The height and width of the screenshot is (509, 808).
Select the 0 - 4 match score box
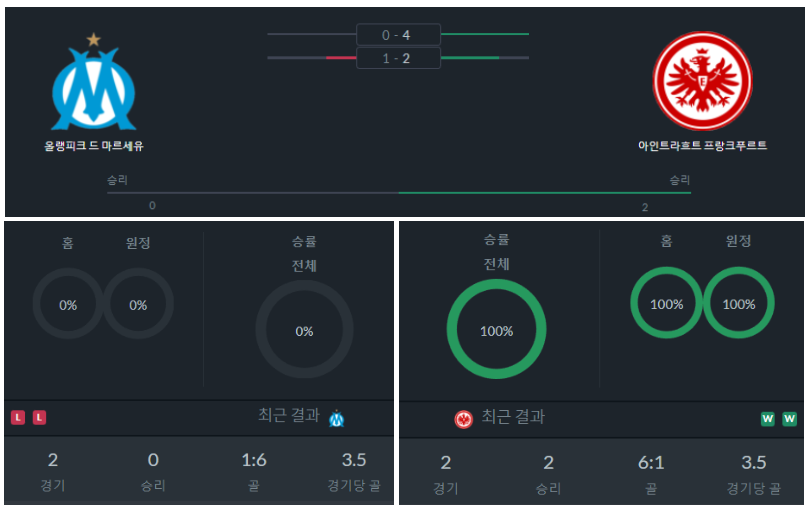(398, 35)
